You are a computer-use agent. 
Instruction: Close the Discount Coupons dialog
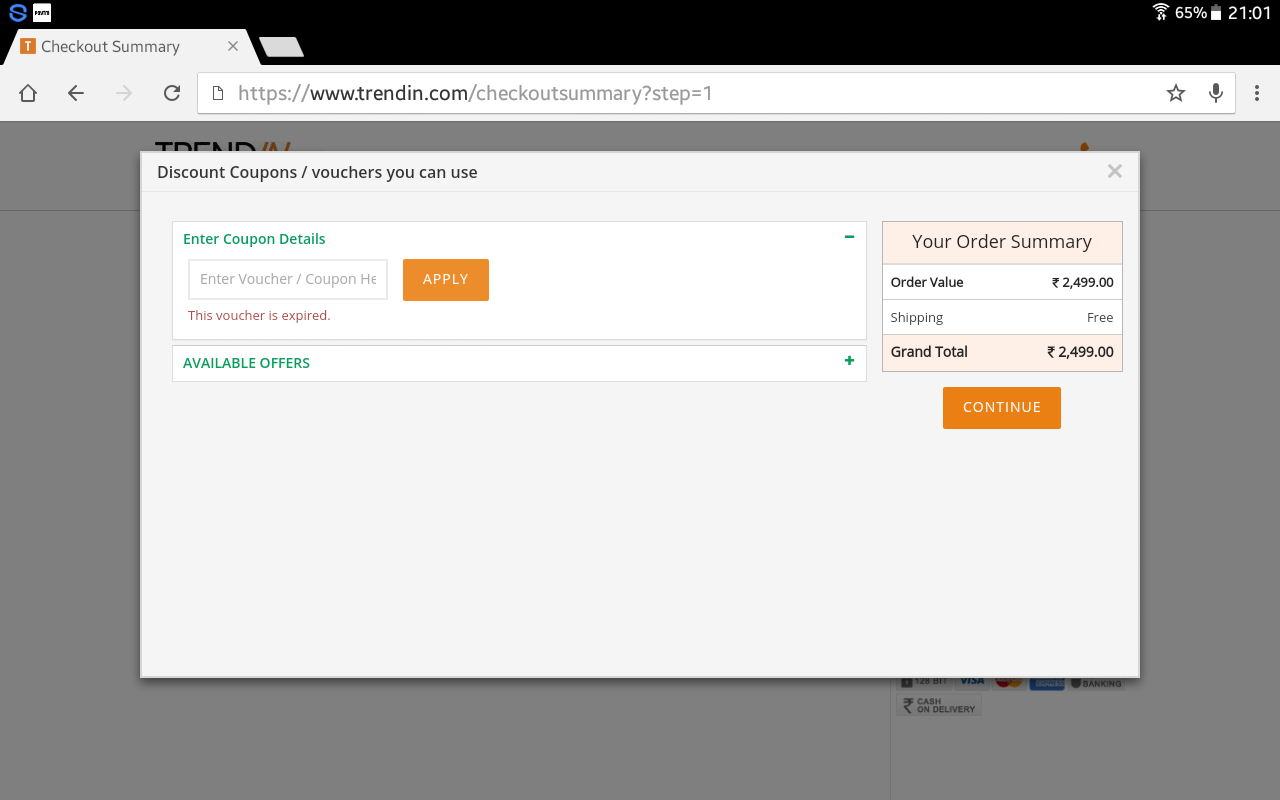(1114, 171)
